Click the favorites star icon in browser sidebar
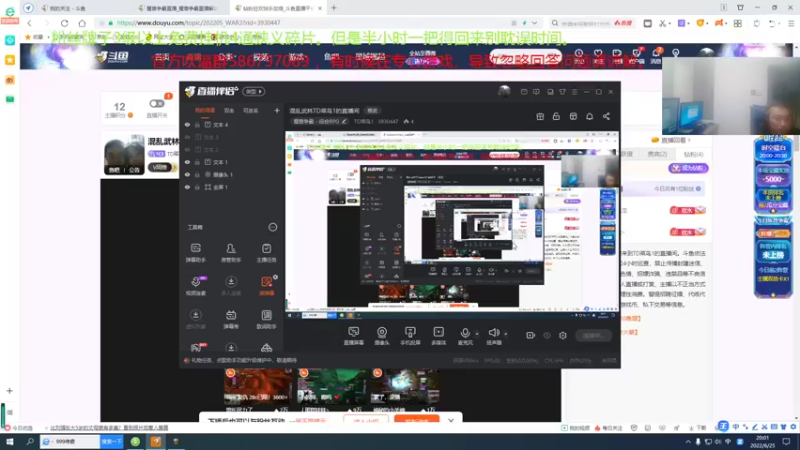This screenshot has height=450, width=800. pos(10,60)
